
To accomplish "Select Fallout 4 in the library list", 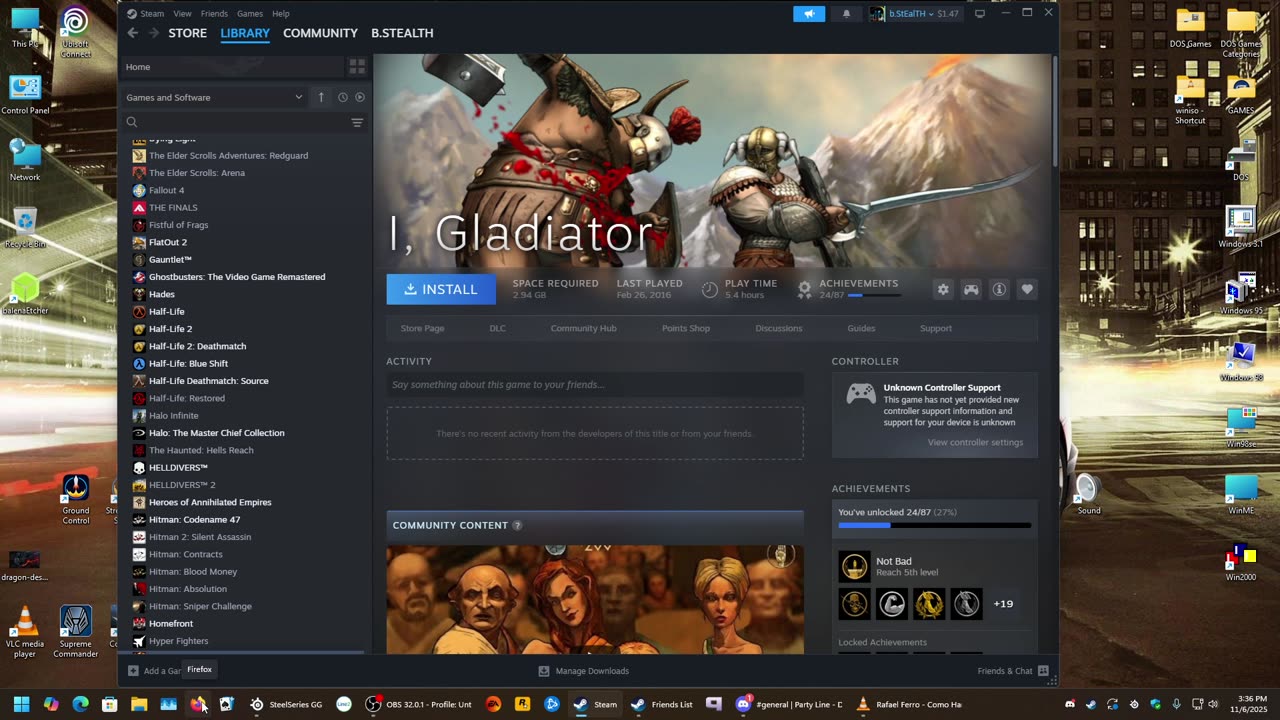I will coord(166,190).
